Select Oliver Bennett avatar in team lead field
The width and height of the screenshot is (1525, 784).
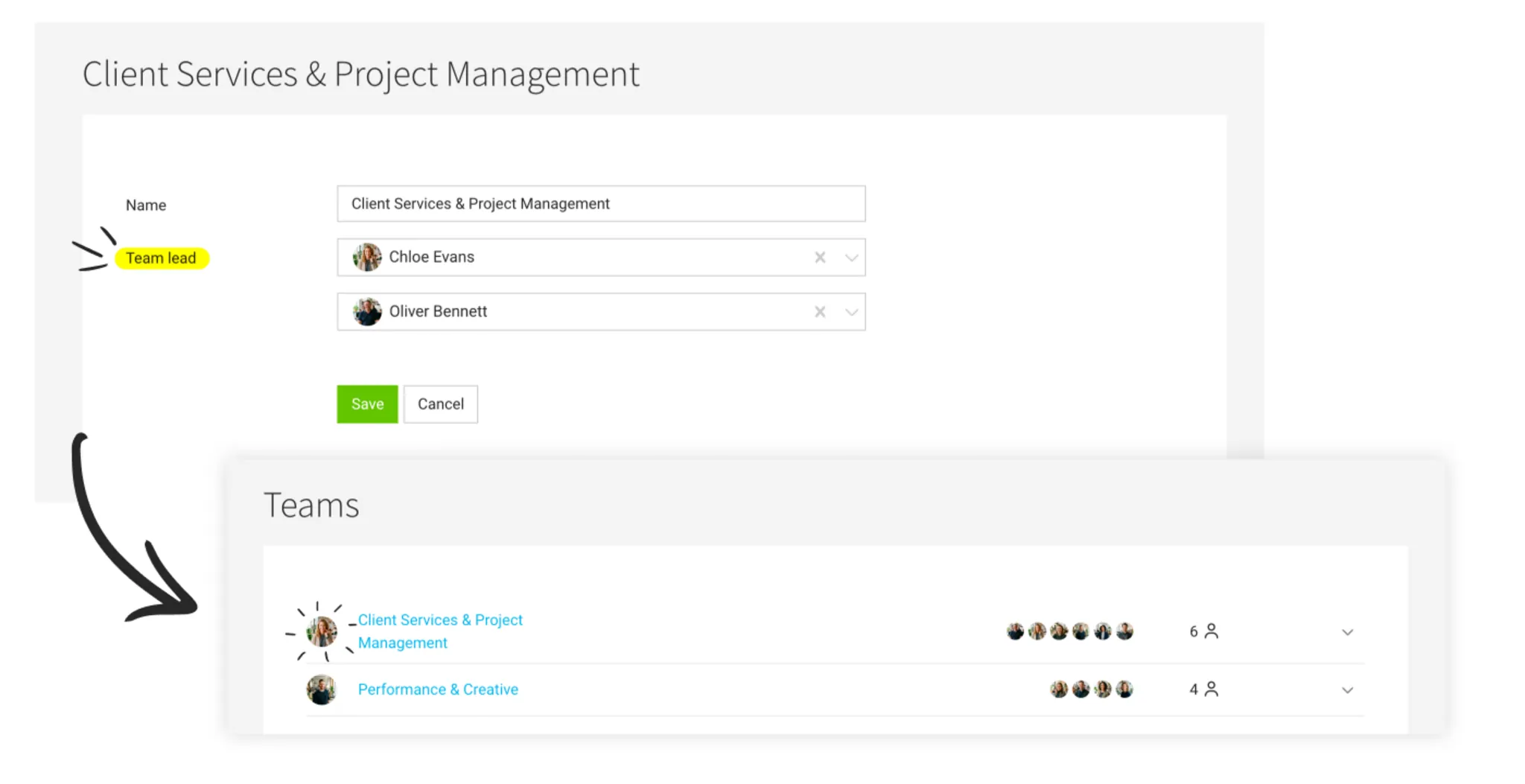367,312
